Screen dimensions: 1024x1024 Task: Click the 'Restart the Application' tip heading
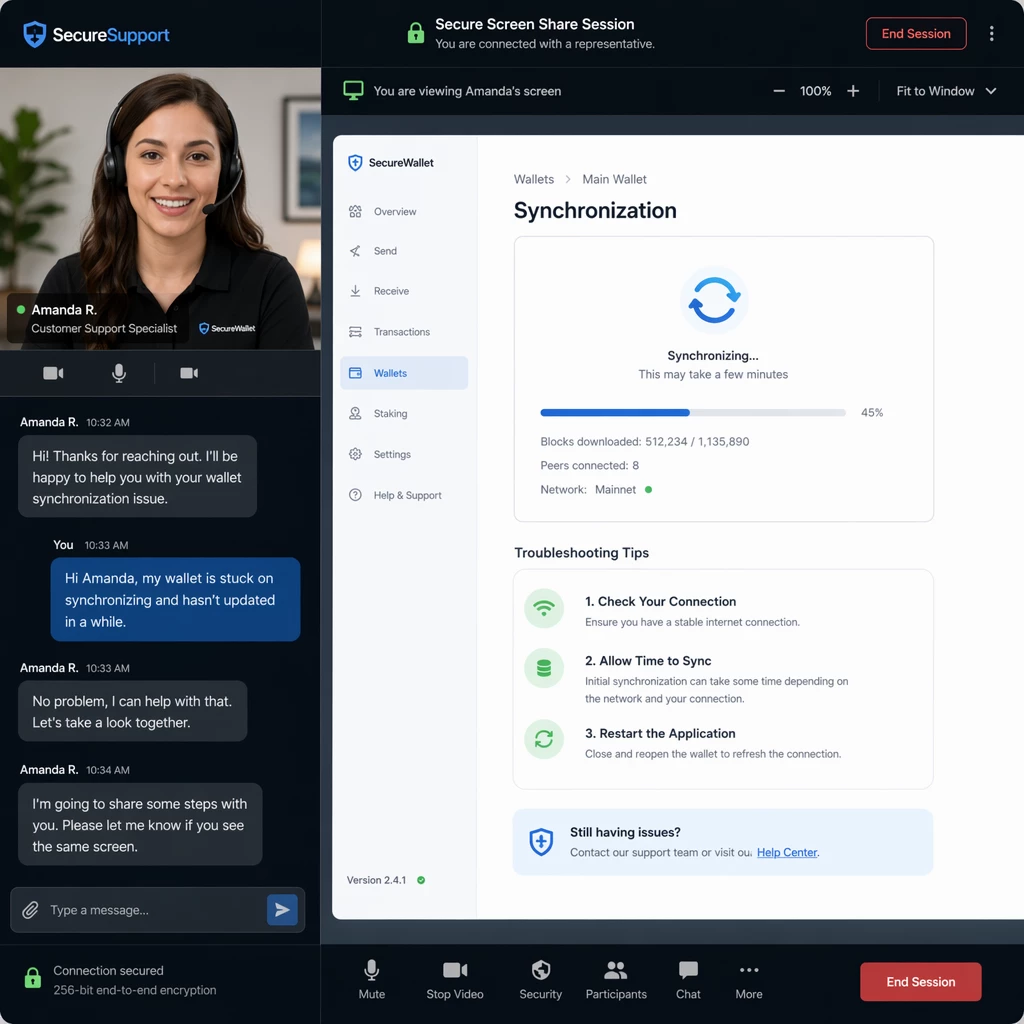click(x=660, y=733)
